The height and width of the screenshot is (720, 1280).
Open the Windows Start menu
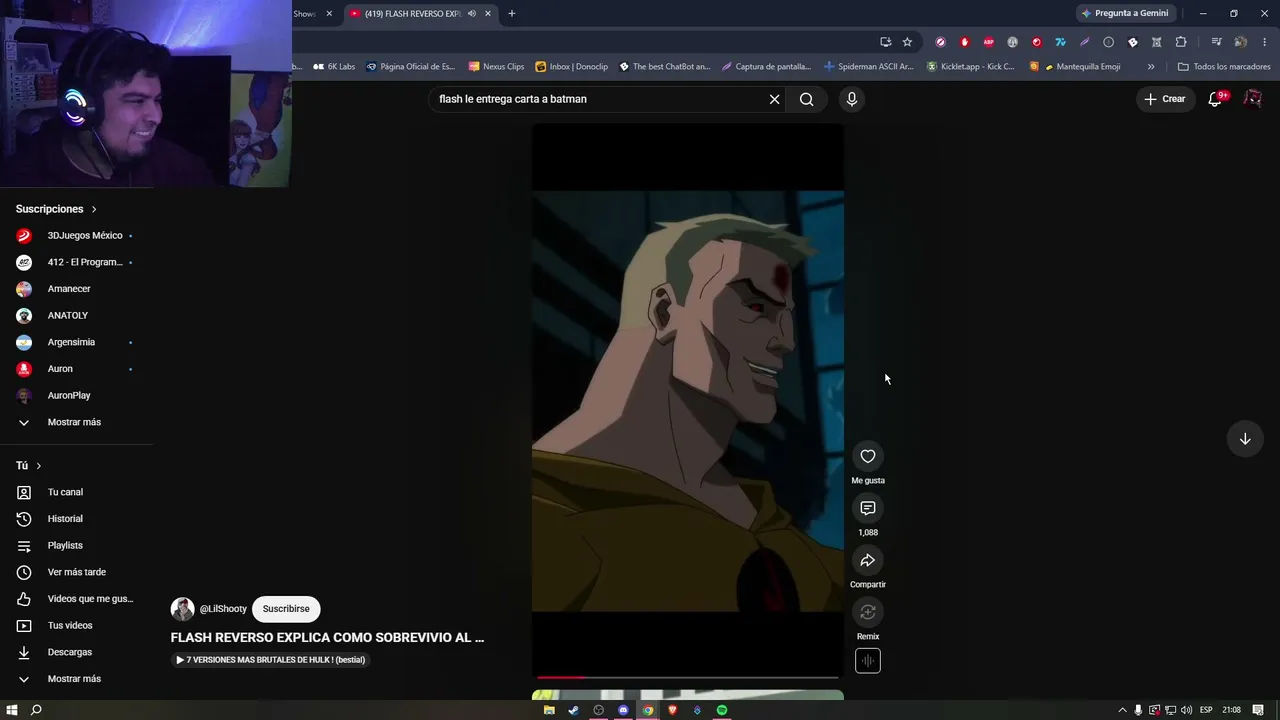click(x=12, y=710)
